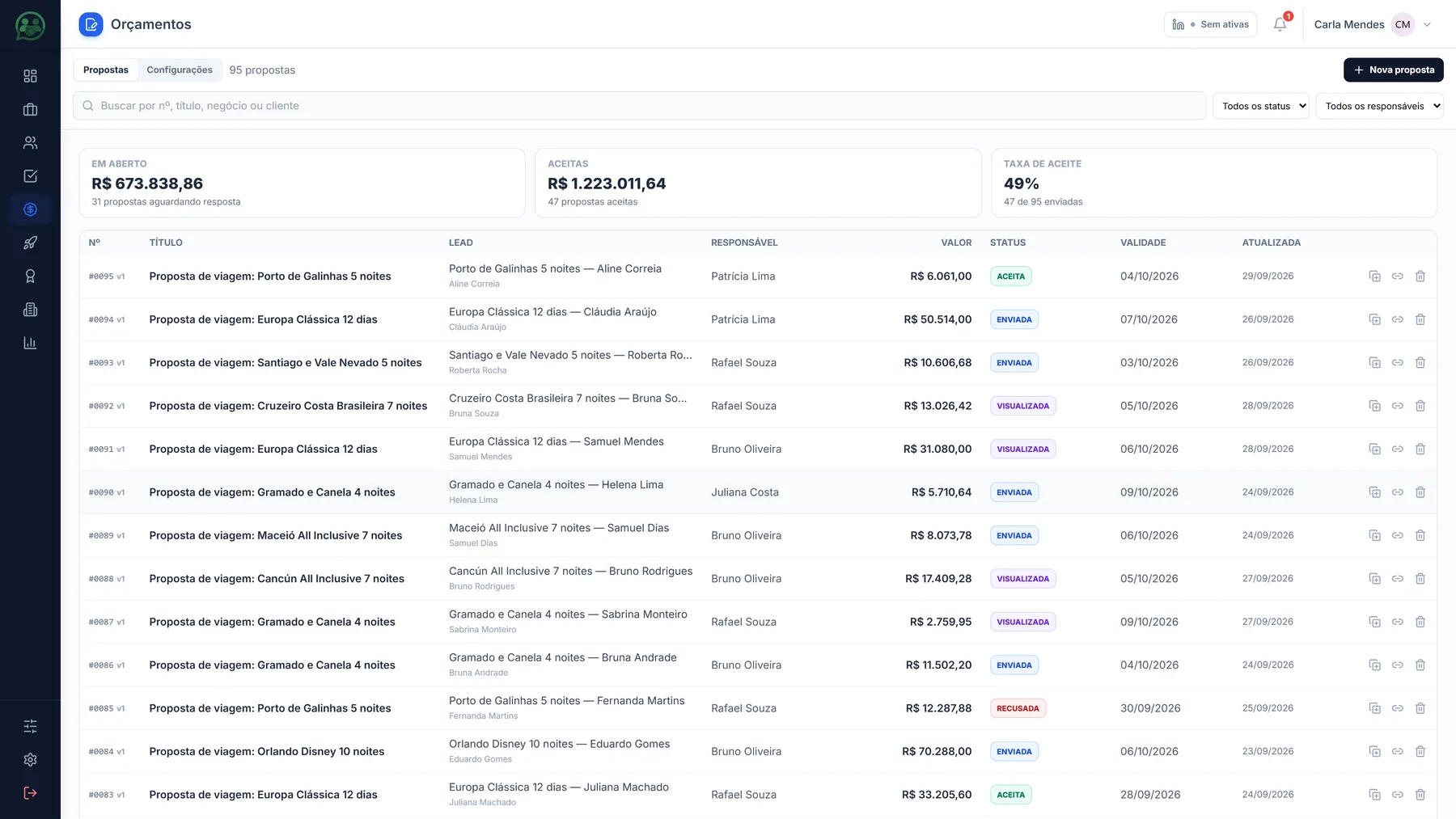Open proposal titled Orlando Disney 10 noites
Image resolution: width=1456 pixels, height=819 pixels.
point(267,751)
